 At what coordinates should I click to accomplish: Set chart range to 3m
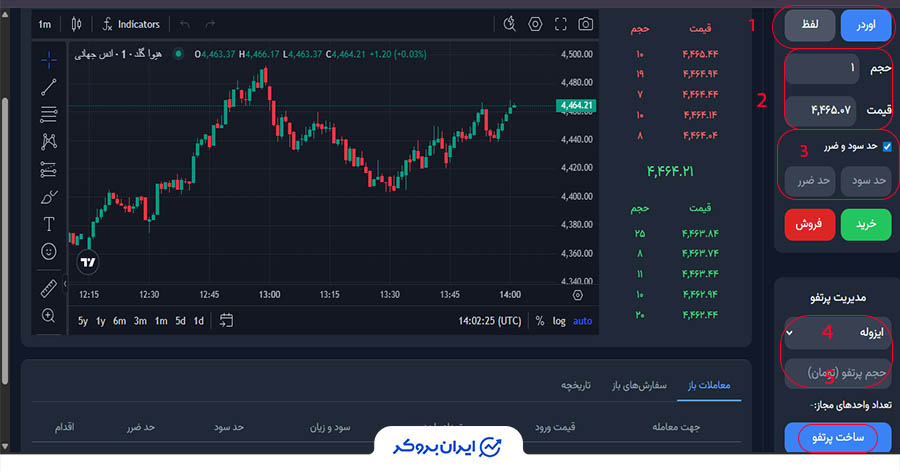pyautogui.click(x=140, y=321)
